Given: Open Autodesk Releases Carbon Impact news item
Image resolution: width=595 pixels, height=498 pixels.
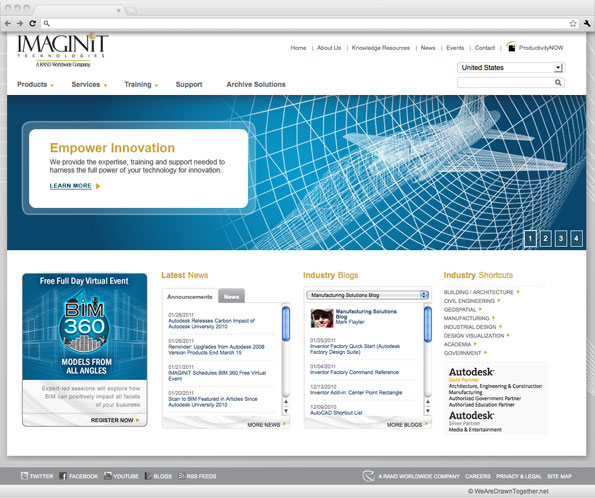Looking at the screenshot, I should tap(211, 323).
